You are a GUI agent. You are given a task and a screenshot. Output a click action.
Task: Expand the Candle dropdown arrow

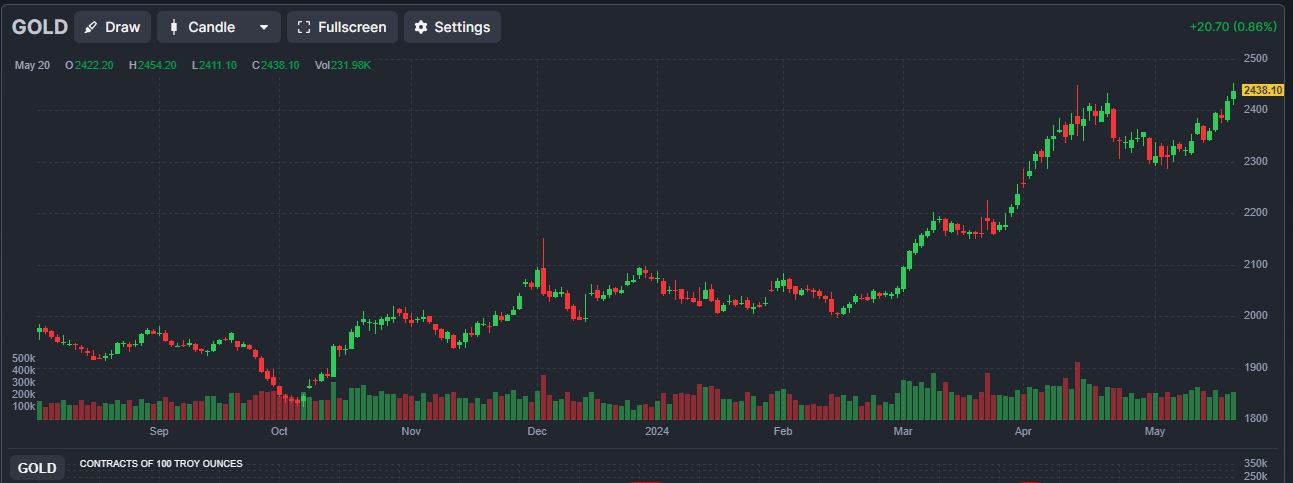[x=264, y=27]
